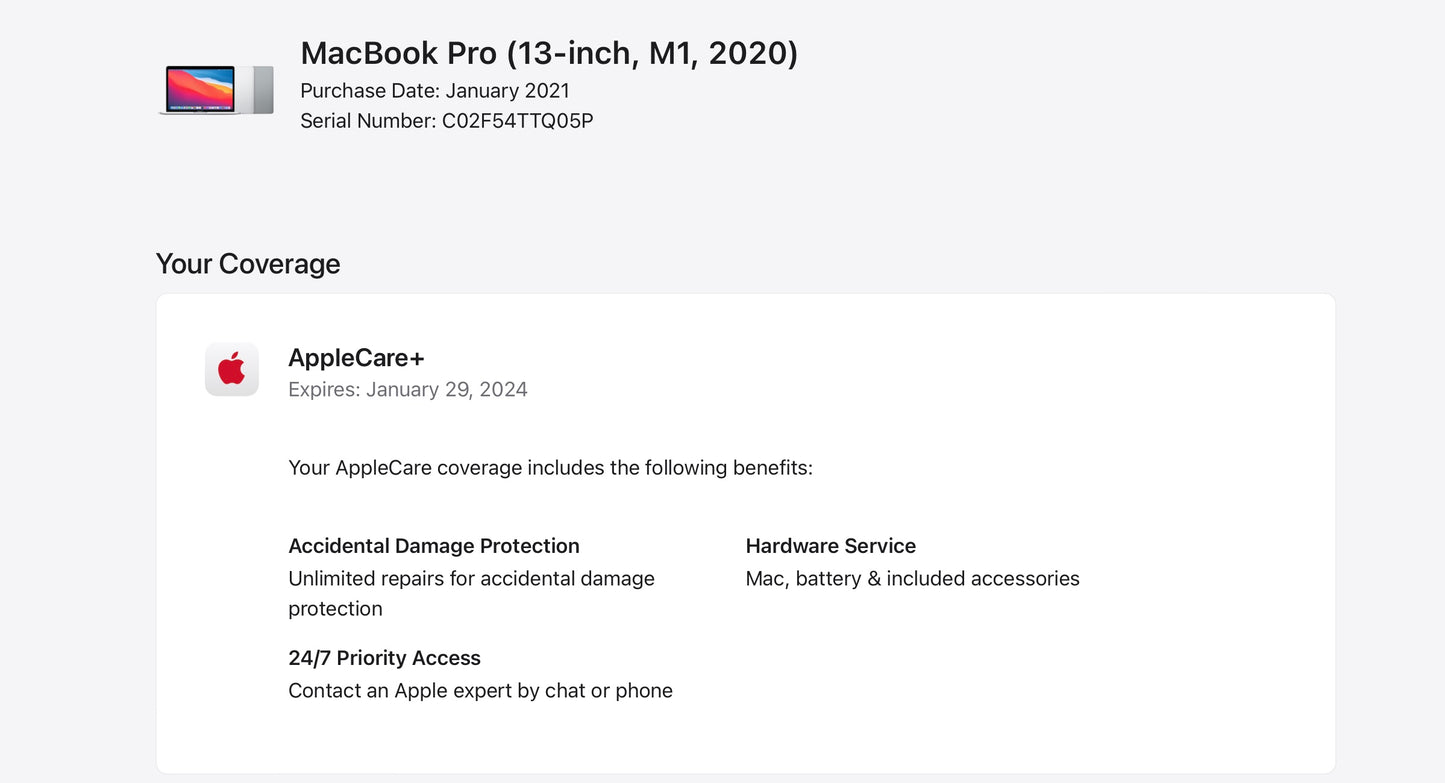The image size is (1445, 783).
Task: Click the 'MacBook Pro' product name text
Action: [398, 53]
